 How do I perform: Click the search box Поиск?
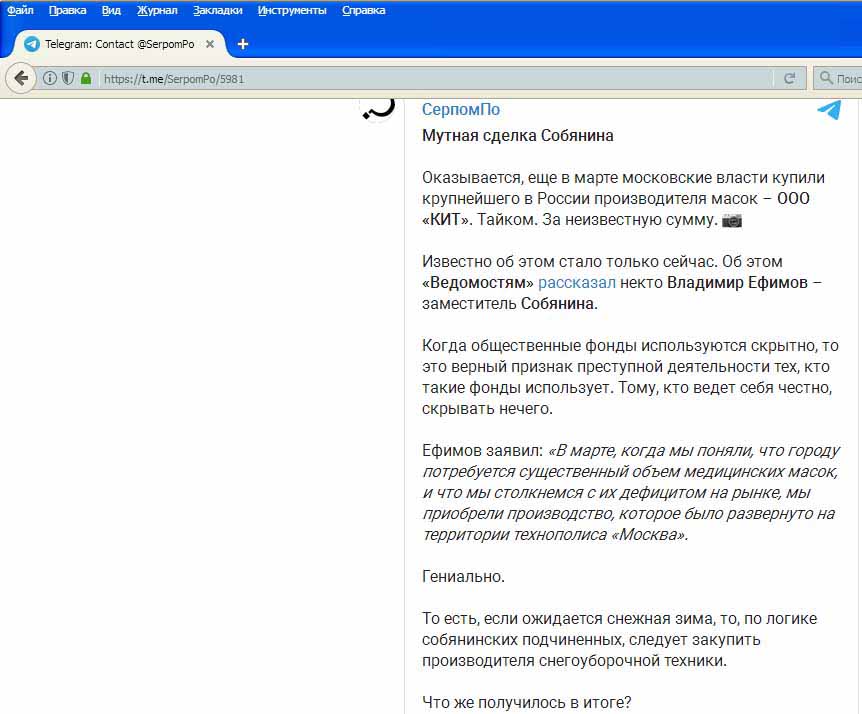(838, 79)
